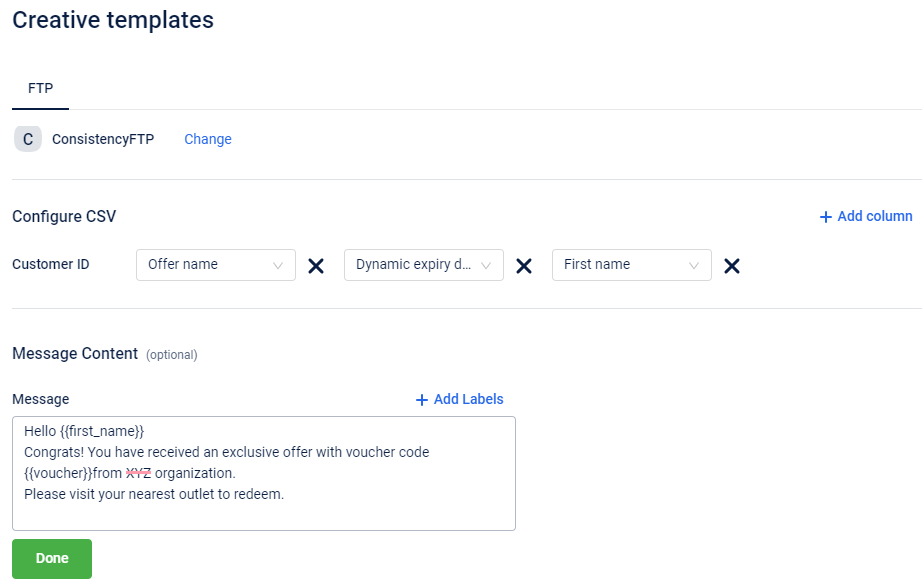Remove the Dynamic expiry date column

click(524, 266)
